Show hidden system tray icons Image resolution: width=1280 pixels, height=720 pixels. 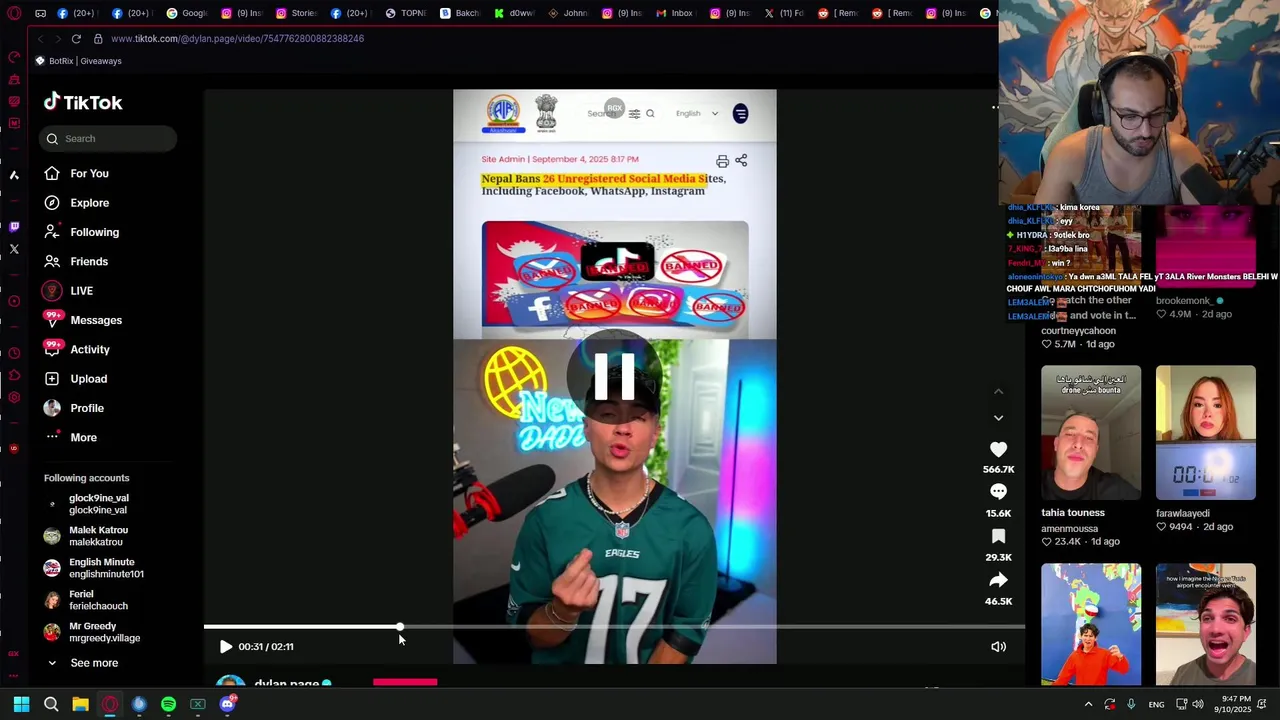point(1088,704)
